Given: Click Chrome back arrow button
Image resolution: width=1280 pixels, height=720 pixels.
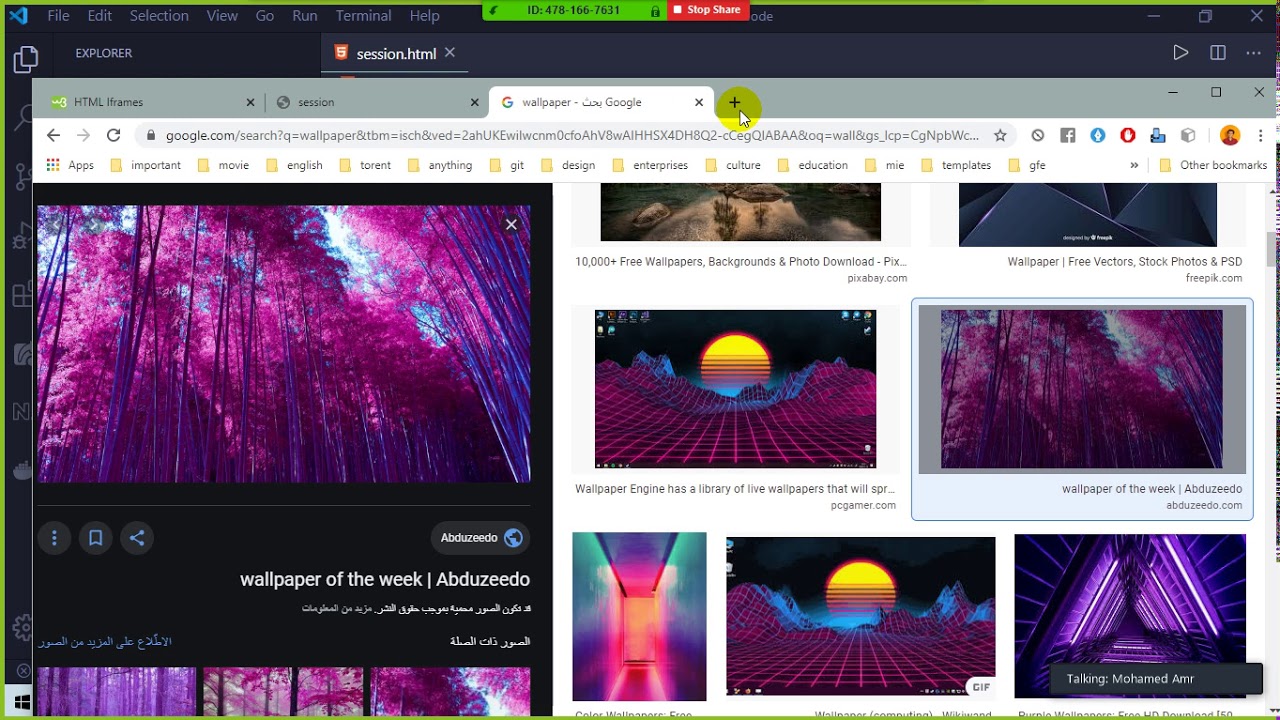Looking at the screenshot, I should (x=53, y=135).
